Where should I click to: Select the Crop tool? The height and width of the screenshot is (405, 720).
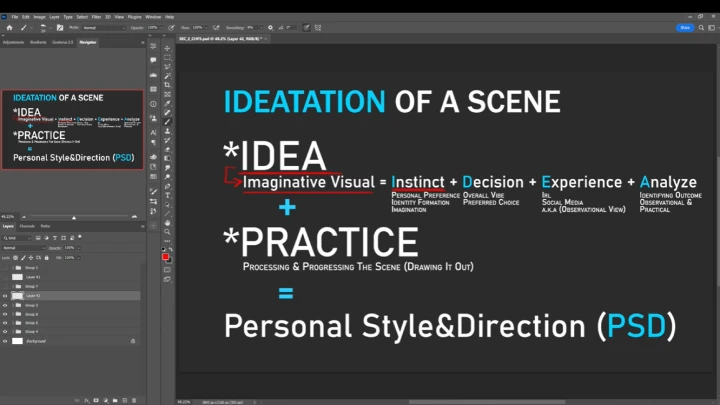tap(167, 85)
